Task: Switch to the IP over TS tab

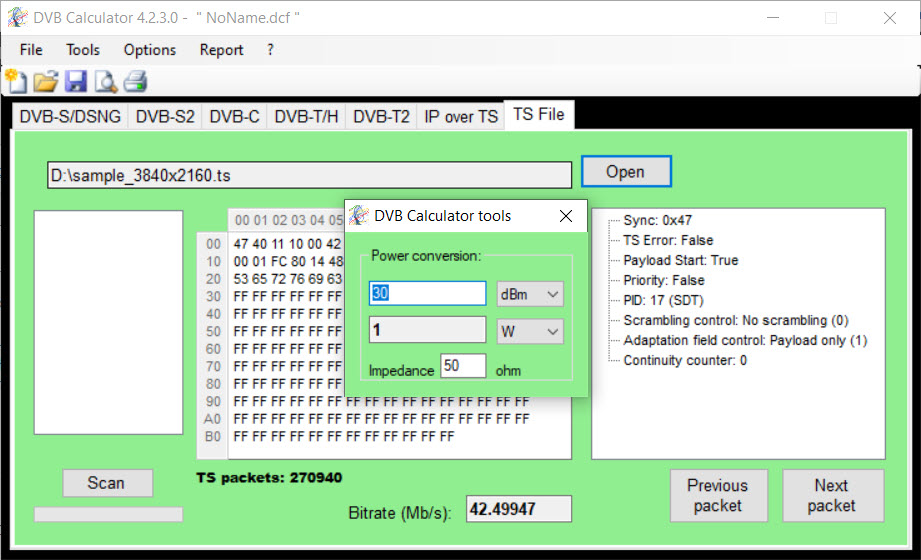Action: point(461,116)
